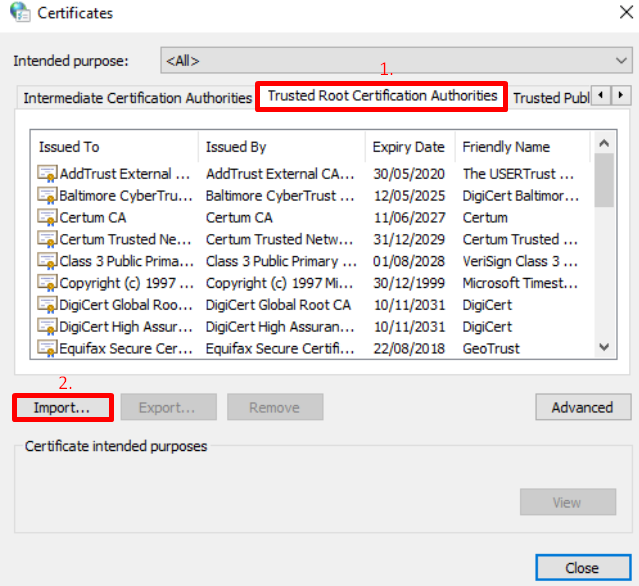Click the Equifax Secure certificate icon
The width and height of the screenshot is (639, 586).
tap(47, 348)
